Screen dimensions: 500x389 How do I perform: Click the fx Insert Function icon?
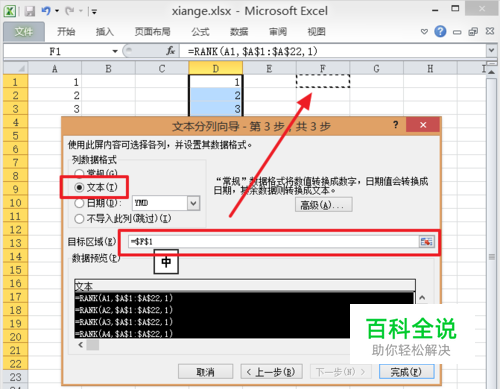(171, 51)
